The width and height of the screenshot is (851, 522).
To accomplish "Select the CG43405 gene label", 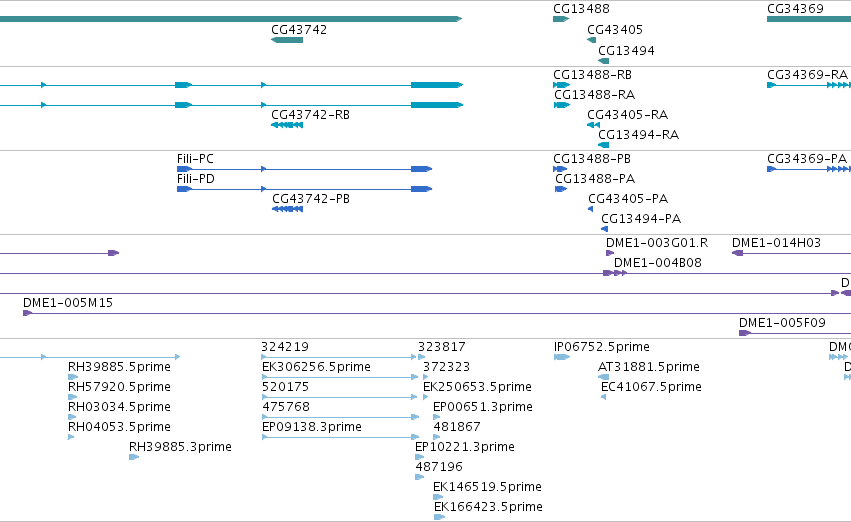I will click(615, 30).
